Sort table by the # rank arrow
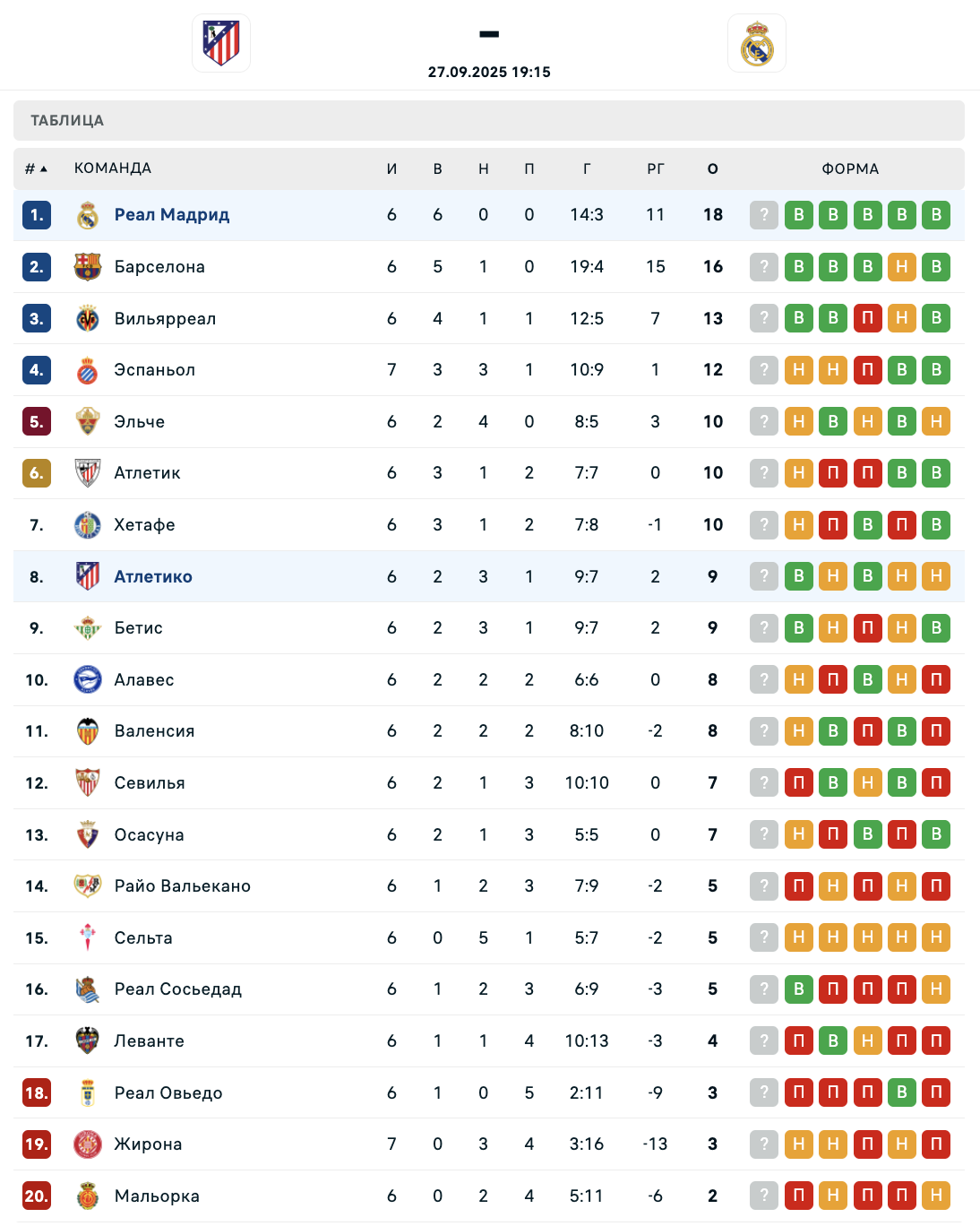 point(37,168)
